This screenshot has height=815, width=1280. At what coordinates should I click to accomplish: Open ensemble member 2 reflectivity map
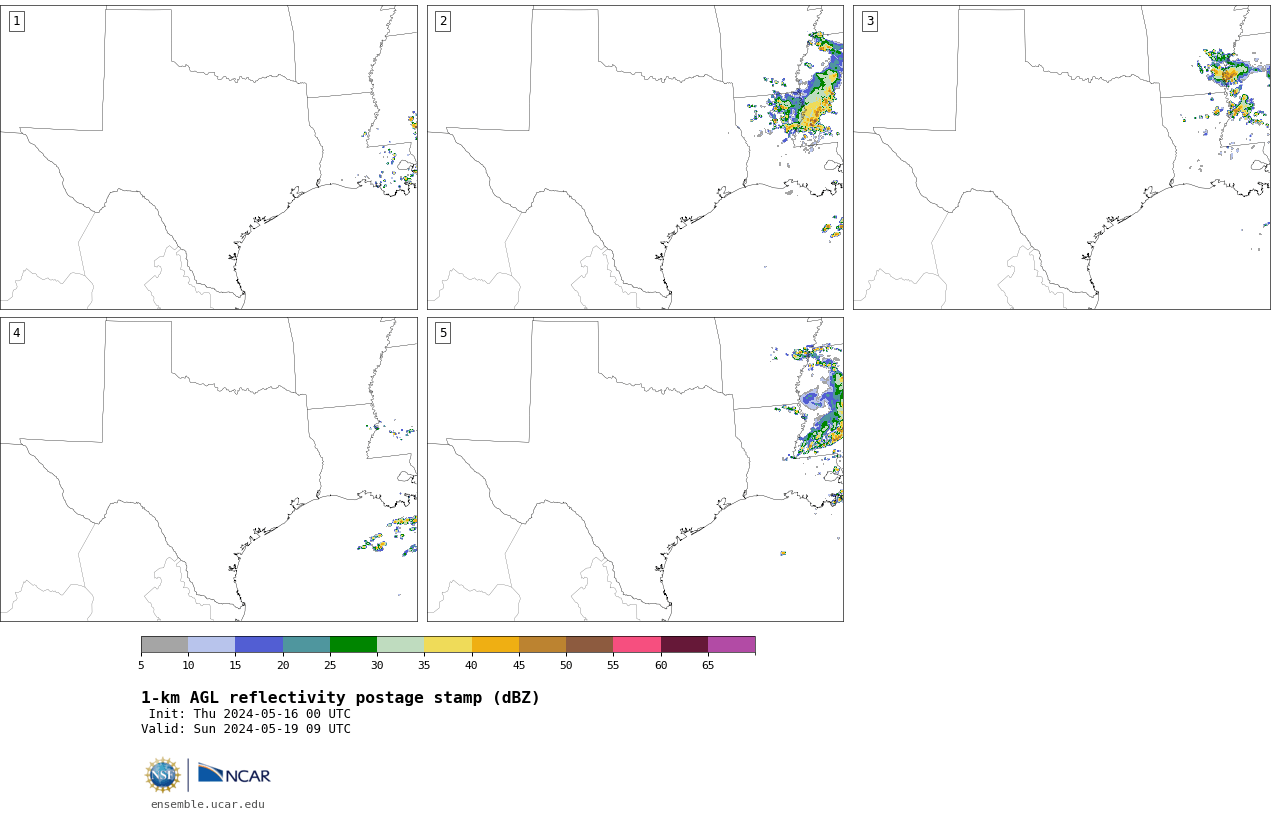pyautogui.click(x=635, y=157)
